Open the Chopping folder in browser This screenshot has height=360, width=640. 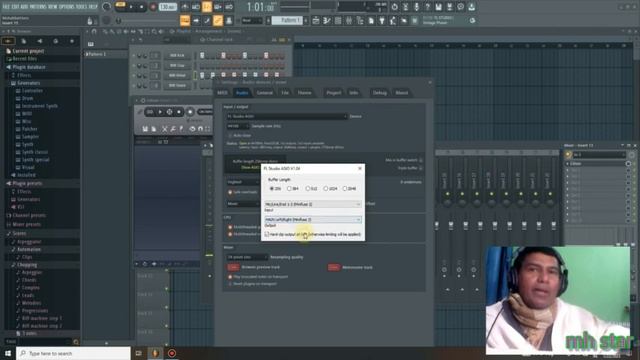(27, 265)
